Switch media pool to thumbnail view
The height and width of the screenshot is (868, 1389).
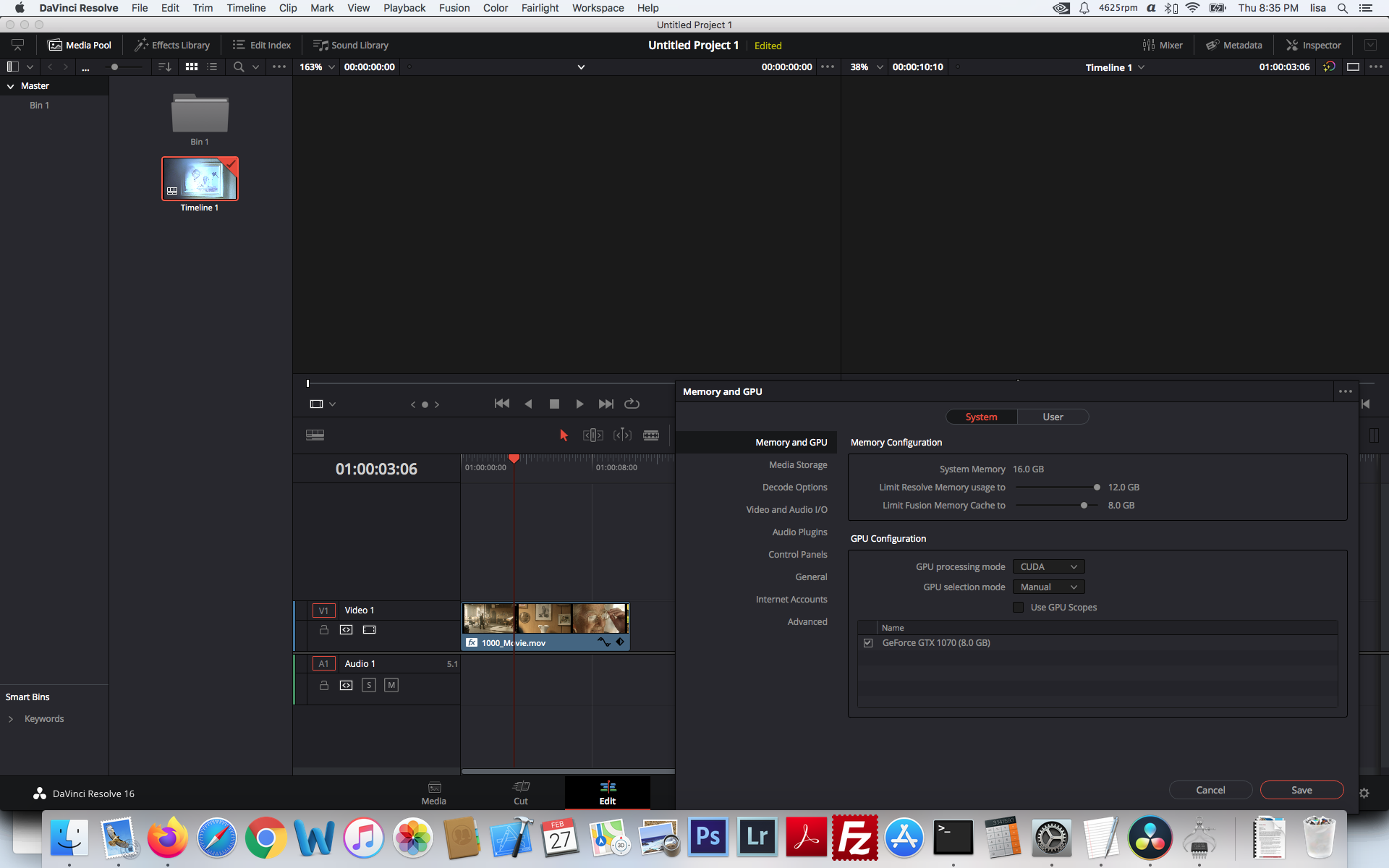point(192,67)
